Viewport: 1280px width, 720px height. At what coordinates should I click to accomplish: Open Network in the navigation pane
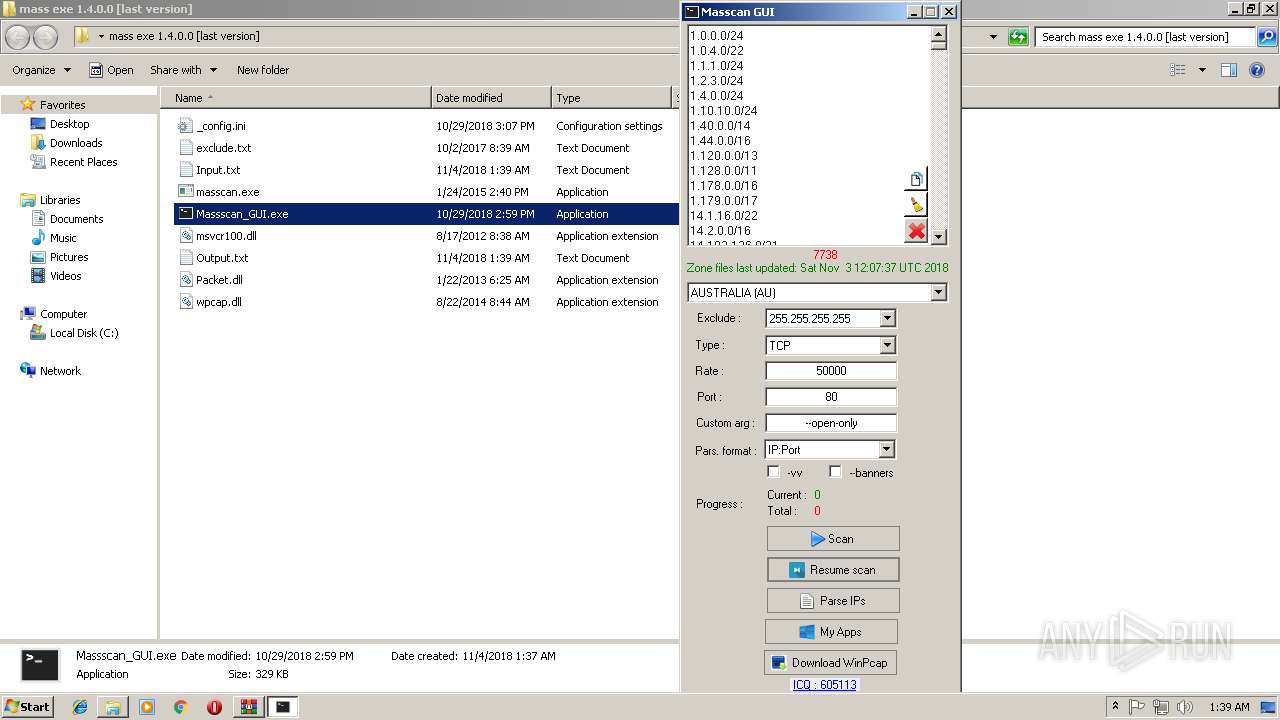click(x=50, y=371)
